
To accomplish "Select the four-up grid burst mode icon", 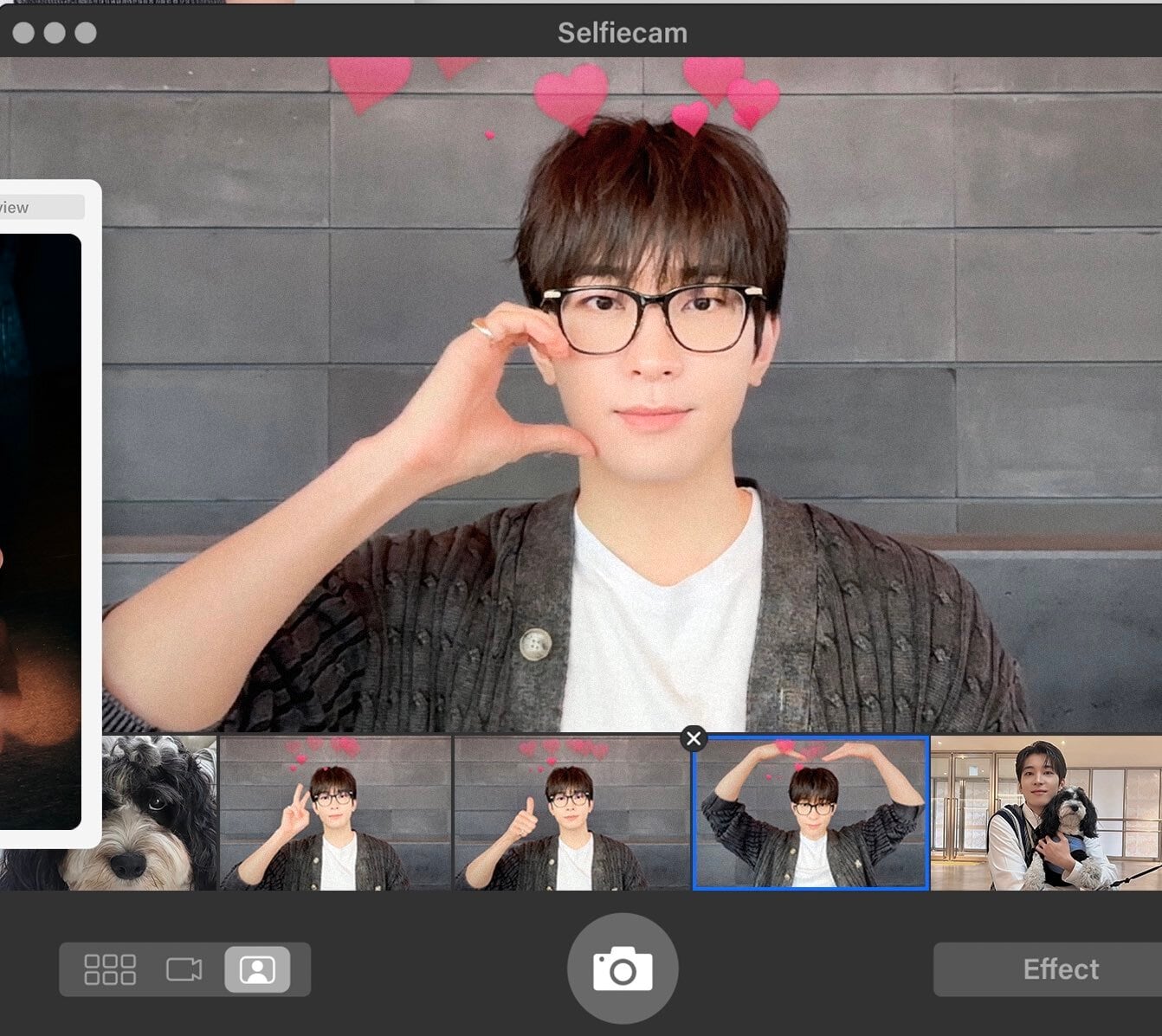I will (x=110, y=969).
